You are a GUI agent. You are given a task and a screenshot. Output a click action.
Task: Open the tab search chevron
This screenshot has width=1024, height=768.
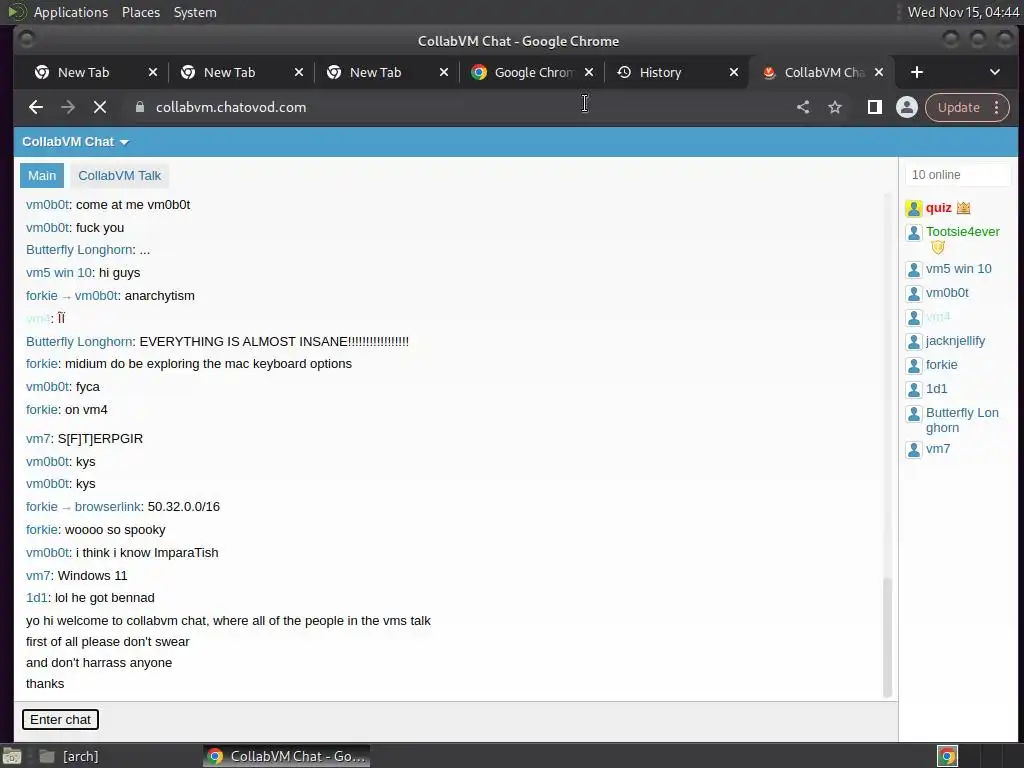tap(995, 72)
